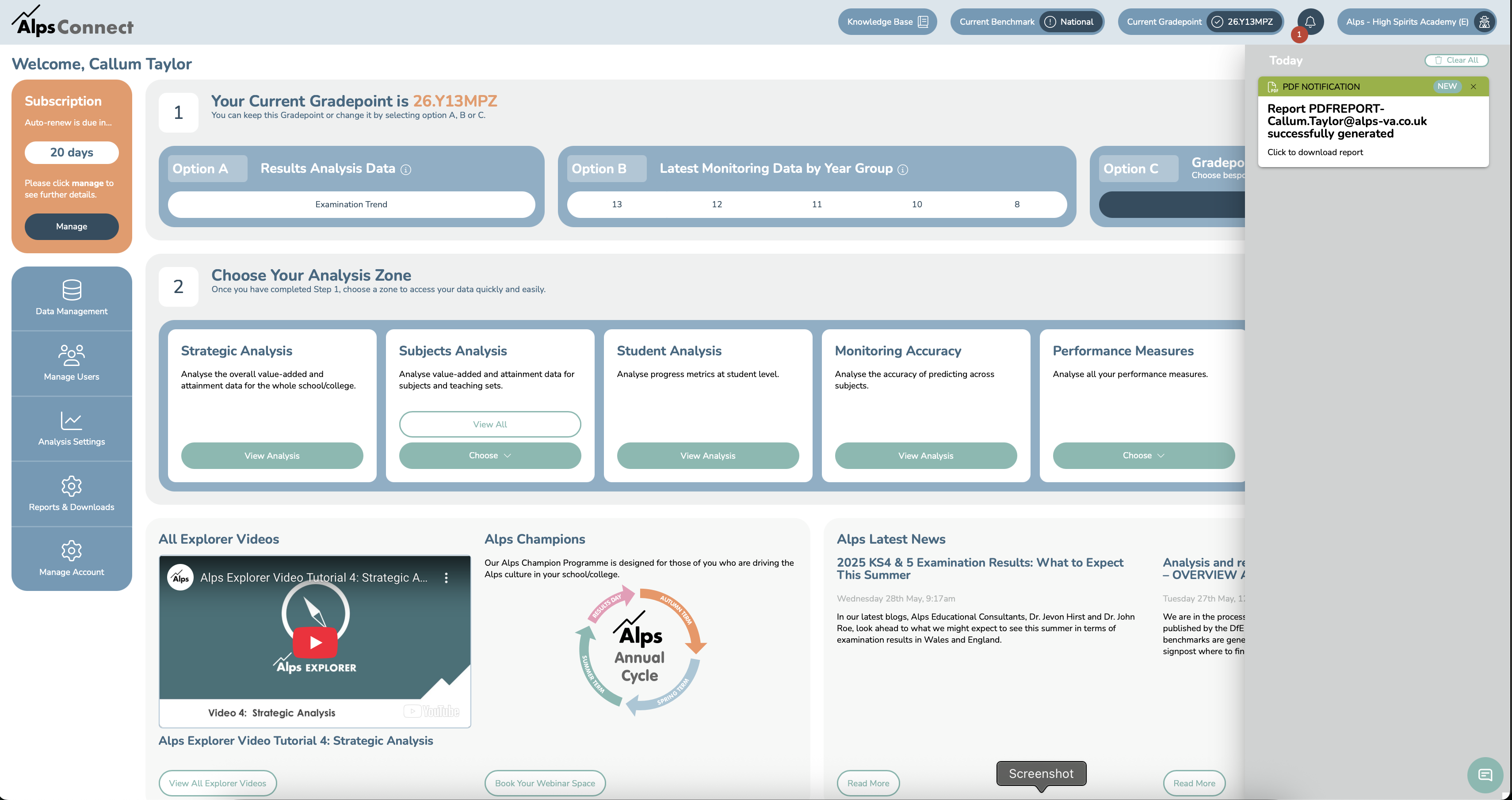Click the PDF file icon in notification
1512x800 pixels.
[1272, 87]
